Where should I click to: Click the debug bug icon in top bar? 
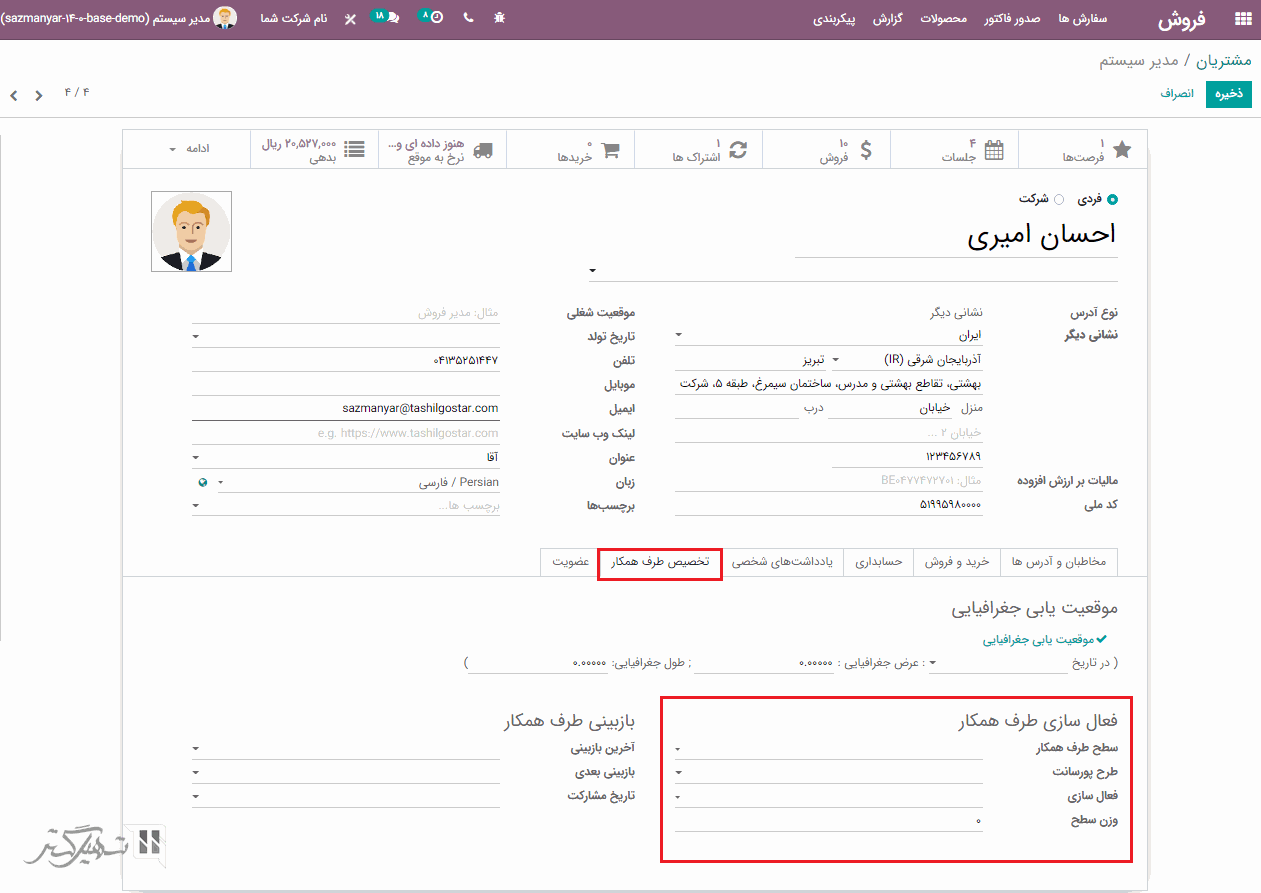click(500, 19)
